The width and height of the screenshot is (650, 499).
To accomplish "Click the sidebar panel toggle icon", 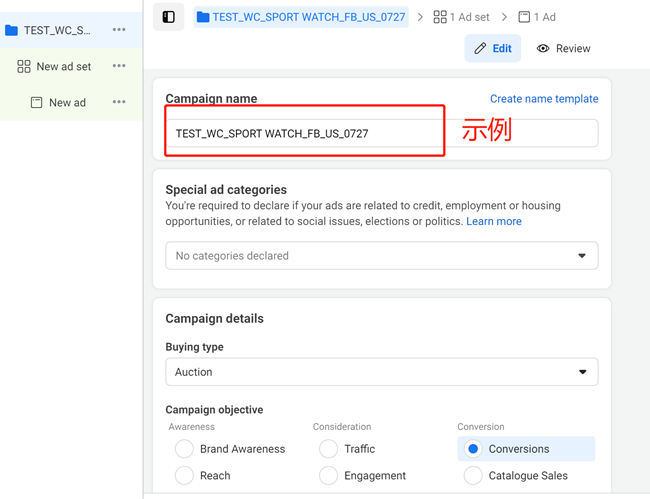I will click(168, 17).
